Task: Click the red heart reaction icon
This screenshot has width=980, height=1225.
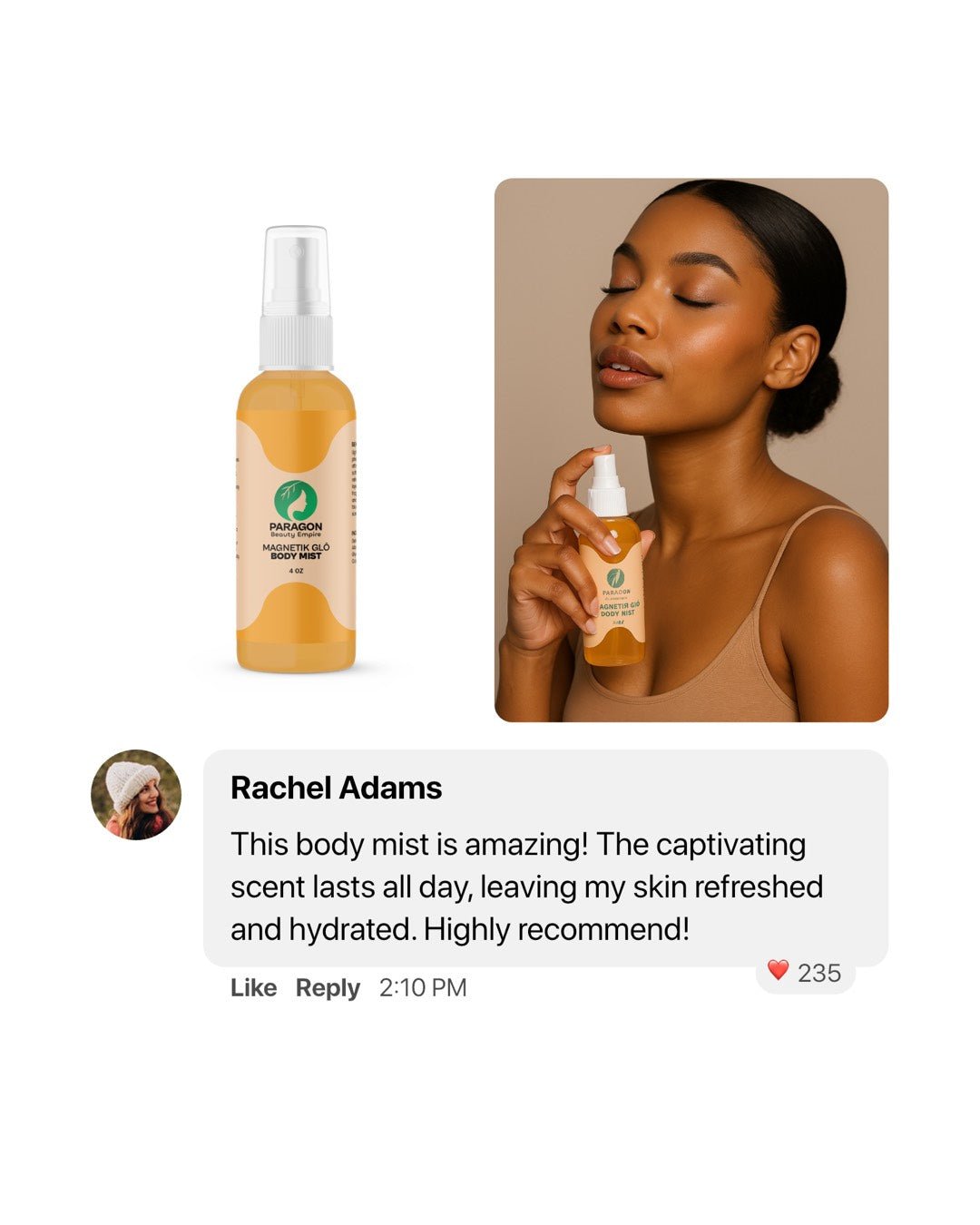Action: [778, 971]
